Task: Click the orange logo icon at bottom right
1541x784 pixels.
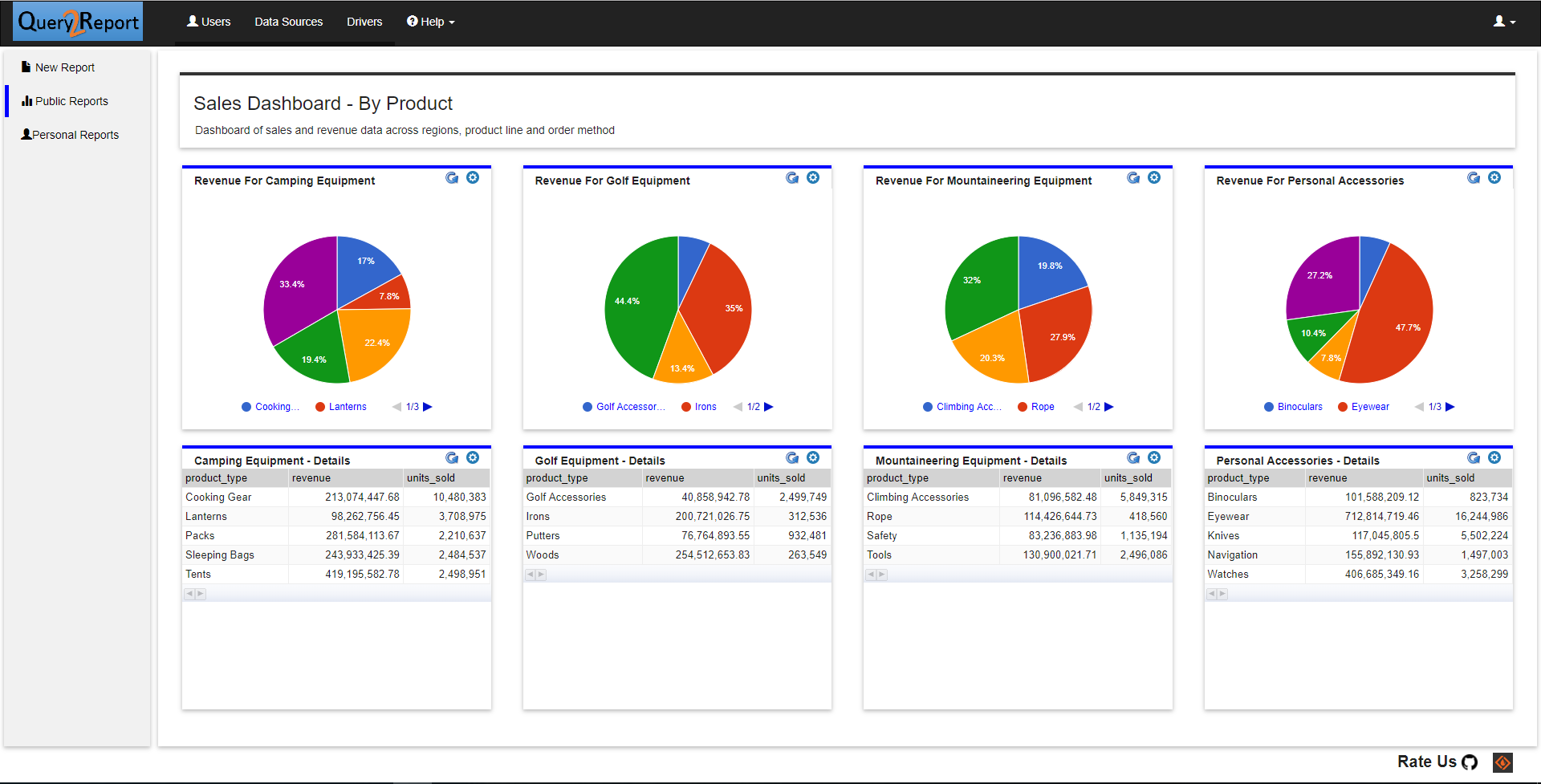Action: click(x=1502, y=762)
